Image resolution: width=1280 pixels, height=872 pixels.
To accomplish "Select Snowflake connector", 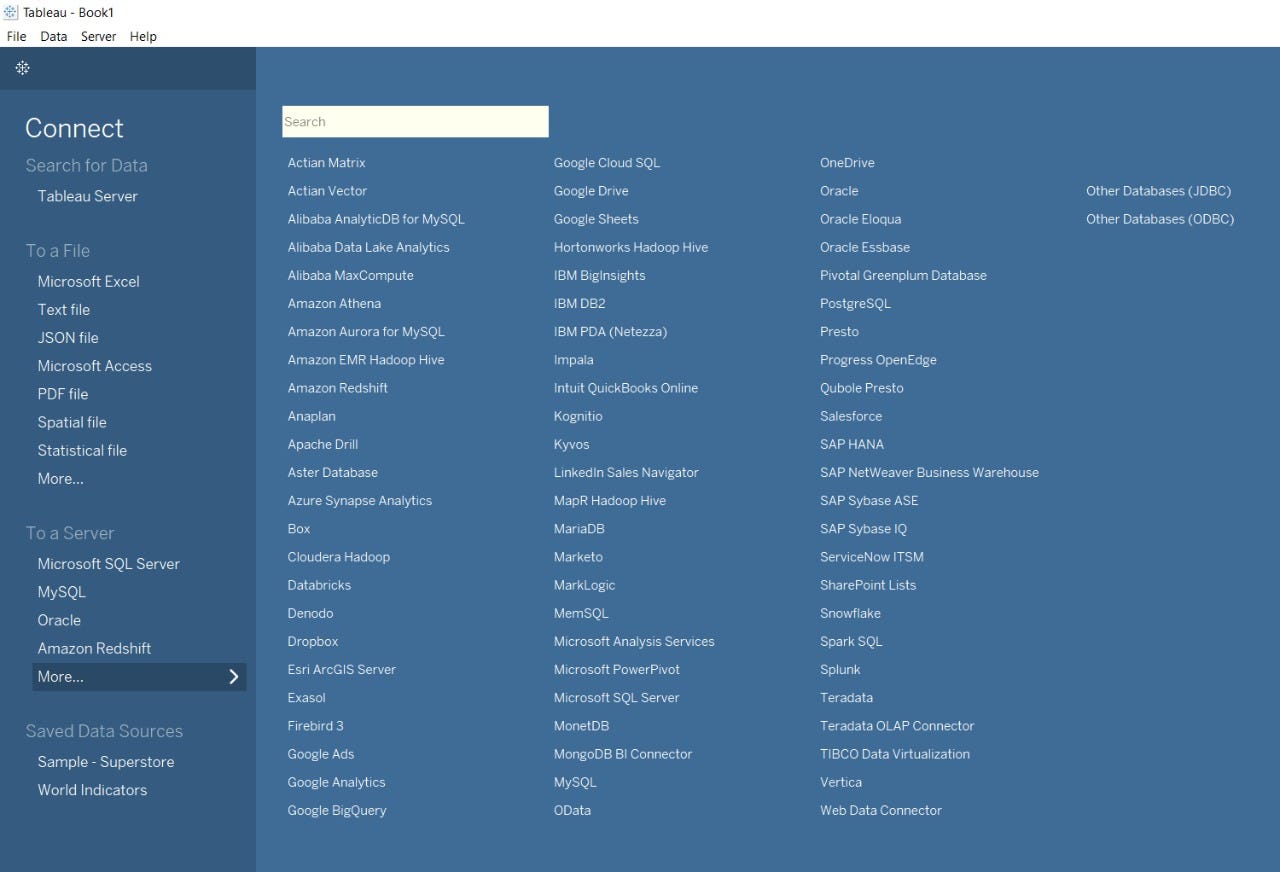I will 850,613.
